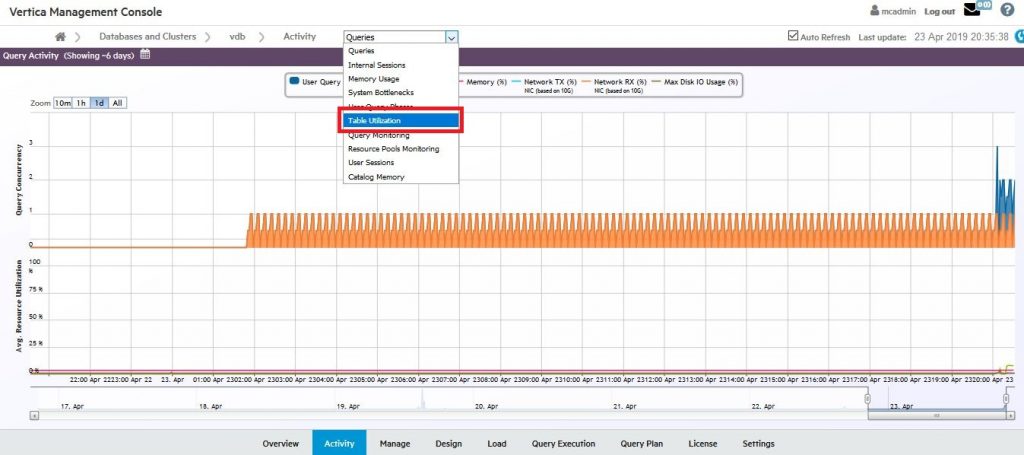Open the messages envelope icon
Viewport: 1024px width, 455px height.
click(972, 11)
